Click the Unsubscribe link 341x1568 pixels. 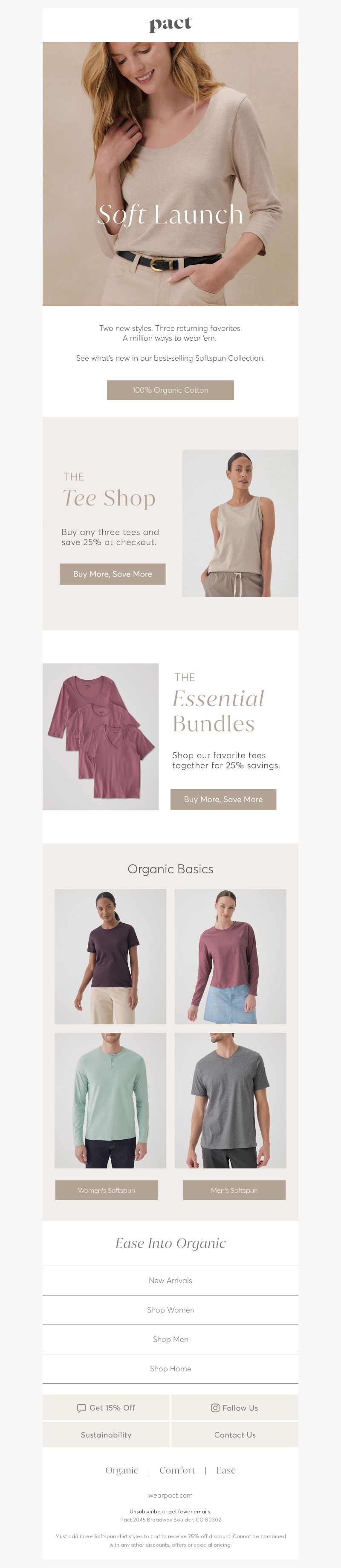(x=145, y=1511)
